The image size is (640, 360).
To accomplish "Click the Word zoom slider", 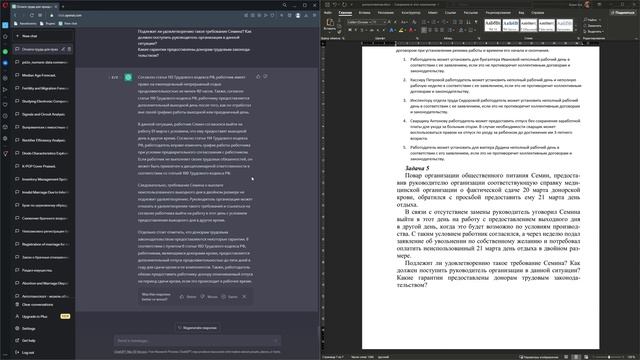I will tap(609, 357).
